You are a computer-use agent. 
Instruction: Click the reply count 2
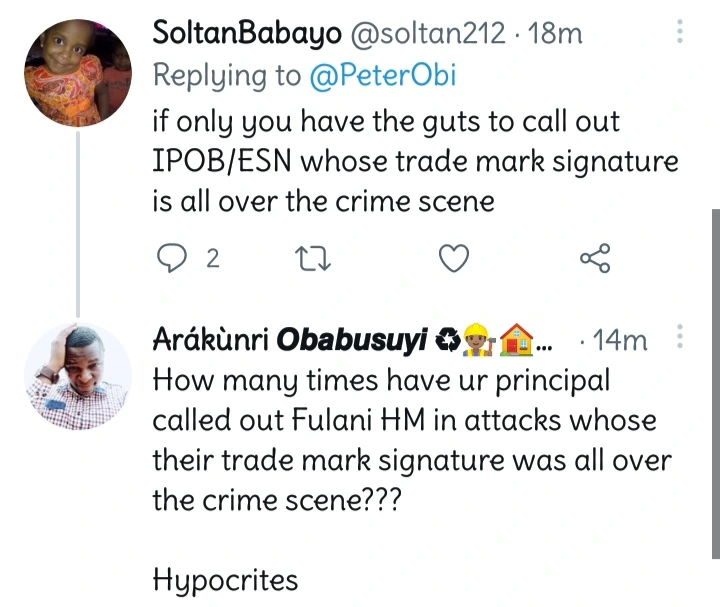(x=212, y=260)
